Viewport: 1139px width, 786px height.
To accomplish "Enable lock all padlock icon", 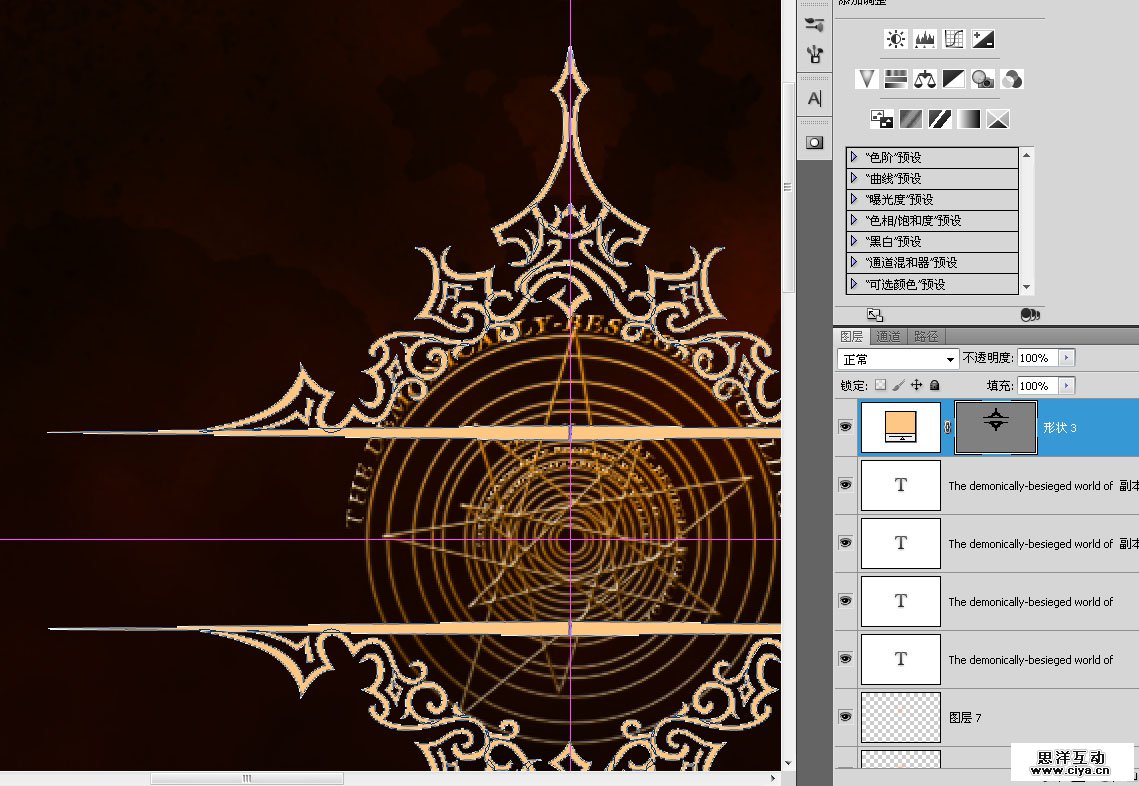I will (x=934, y=385).
